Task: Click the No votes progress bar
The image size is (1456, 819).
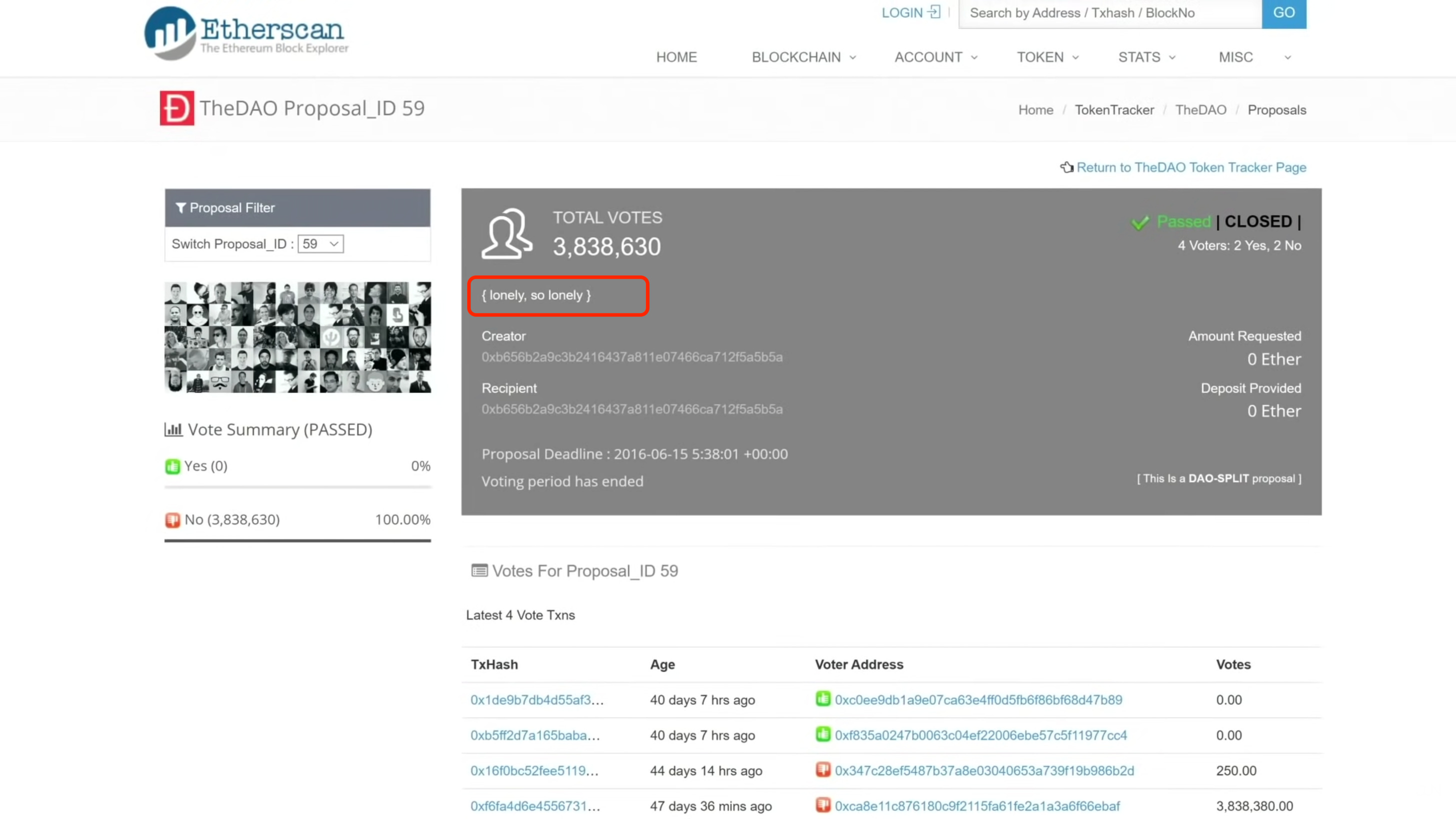Action: (297, 540)
